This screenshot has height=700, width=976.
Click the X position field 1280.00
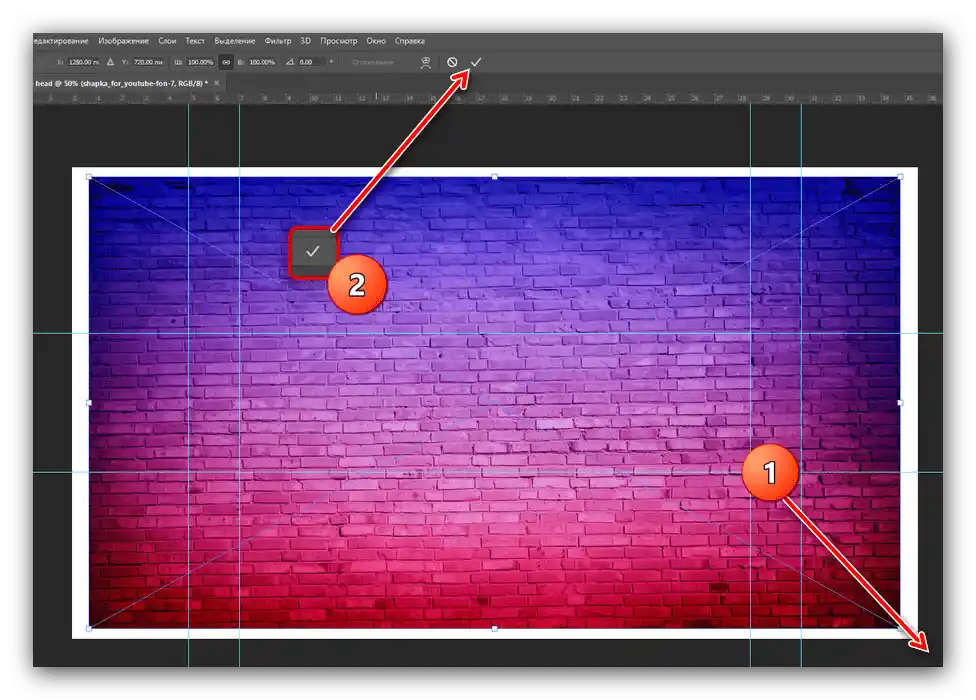tap(84, 62)
